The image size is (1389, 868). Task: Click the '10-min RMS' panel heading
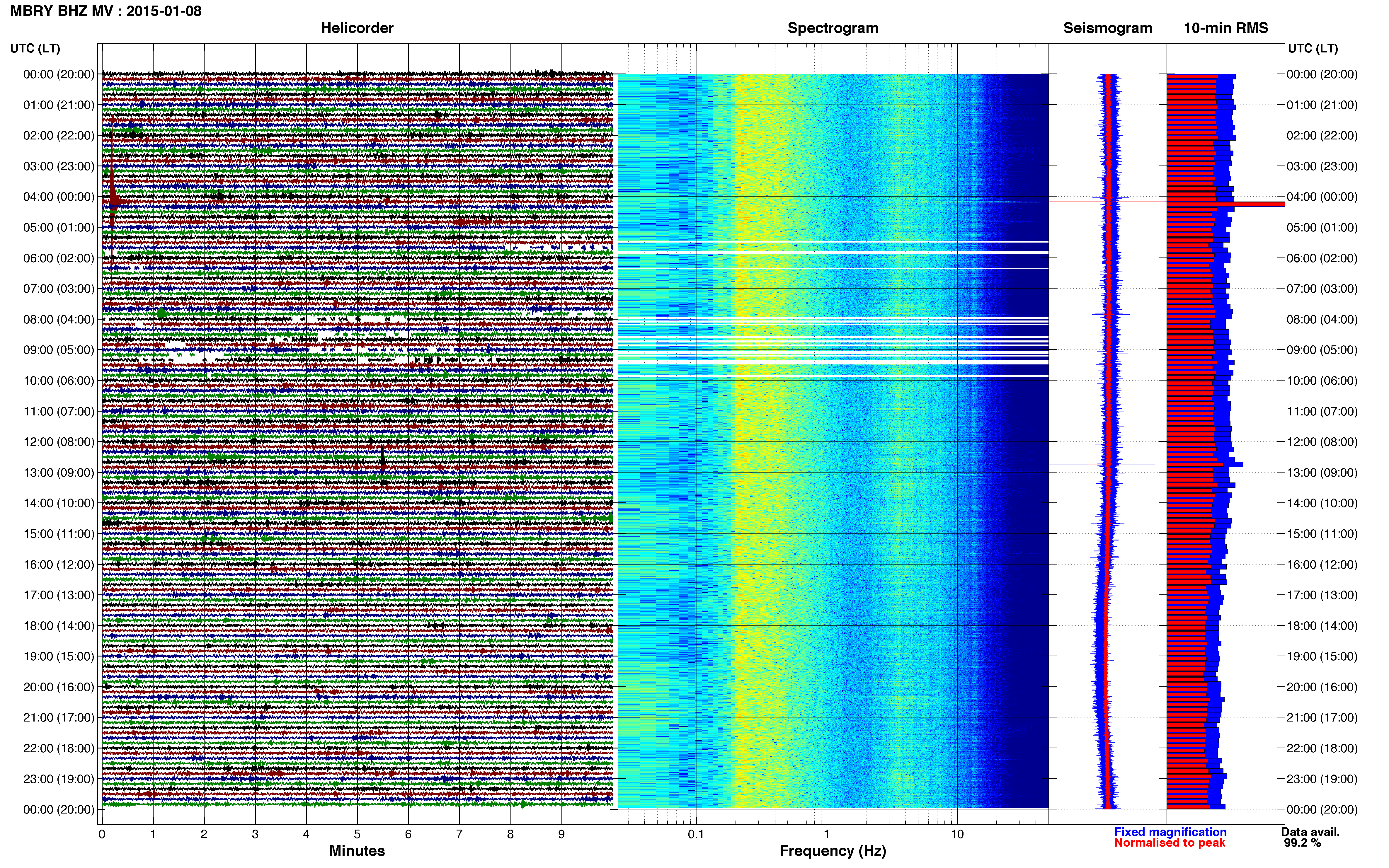(1226, 28)
